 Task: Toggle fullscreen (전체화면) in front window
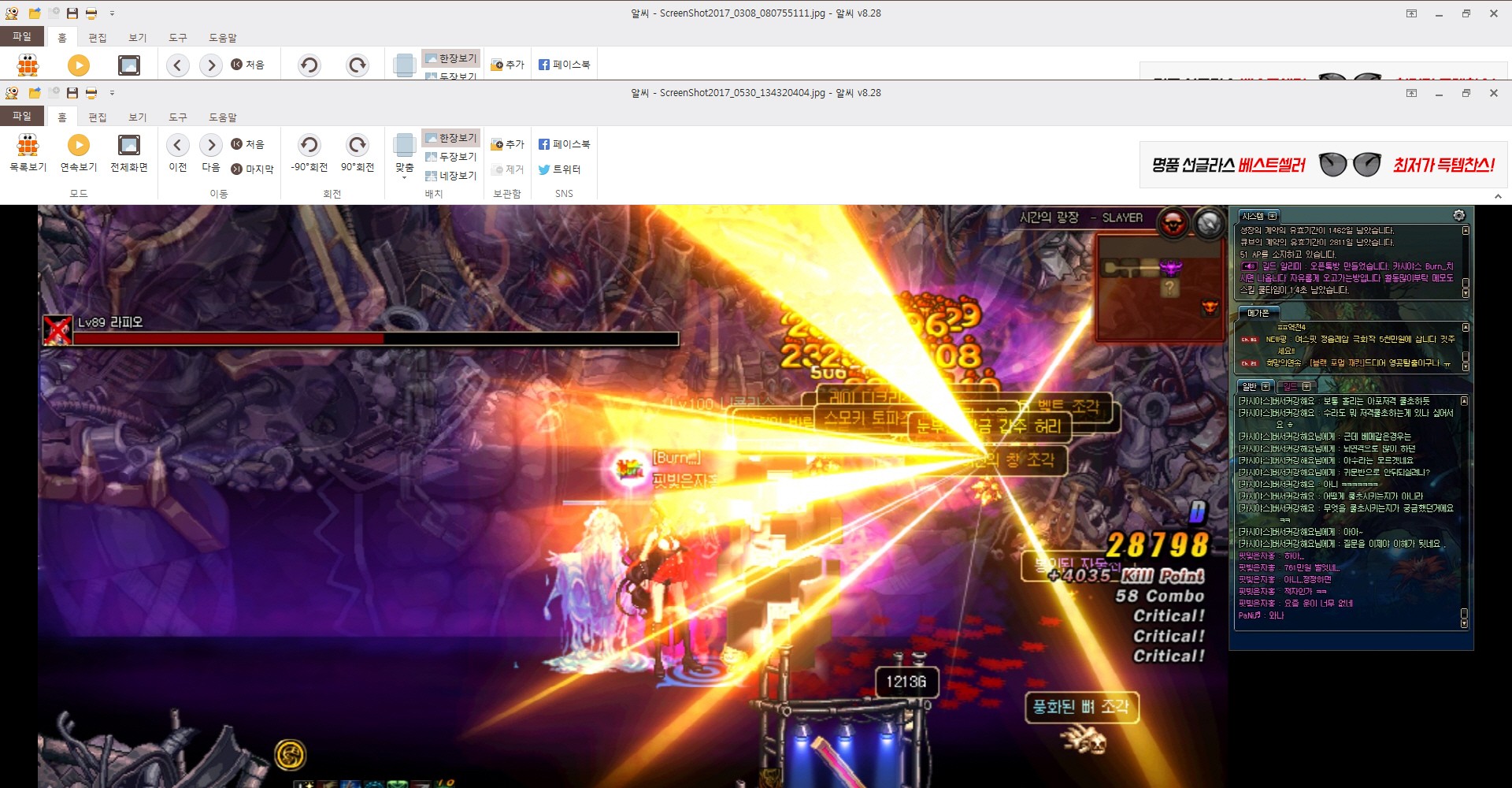(x=128, y=153)
